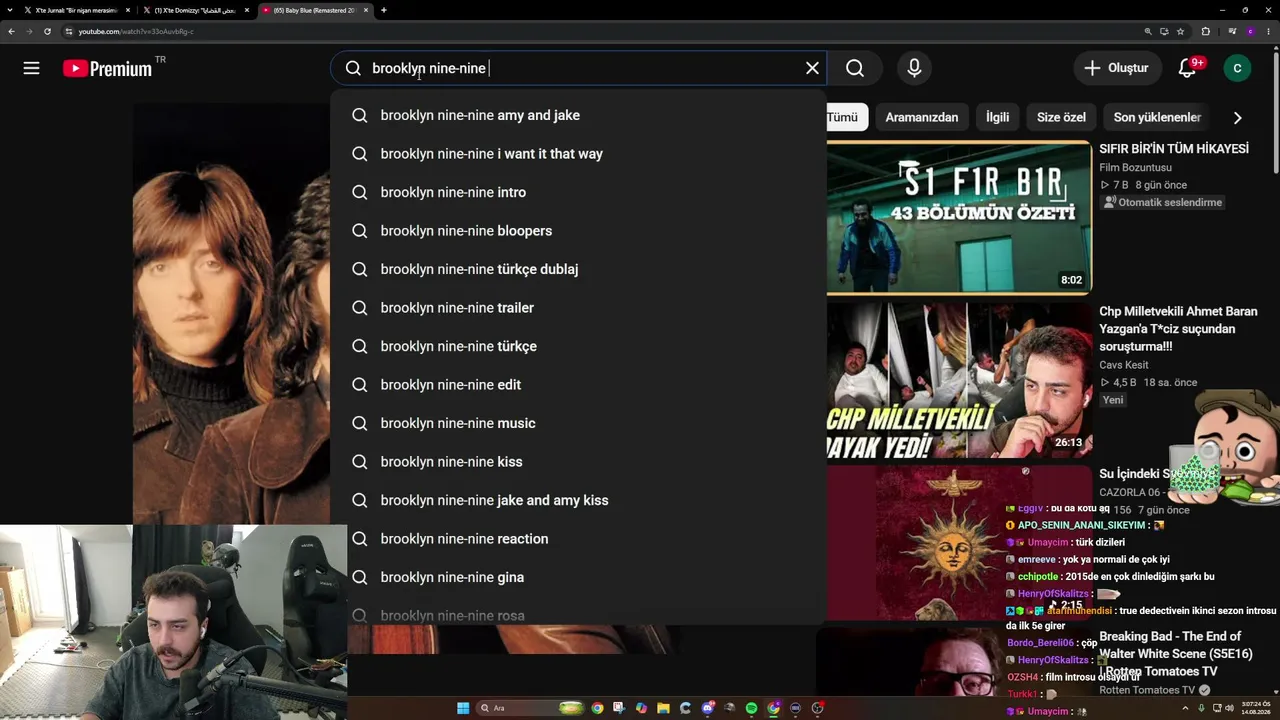
Task: Clear the search box with the X
Action: tap(812, 68)
